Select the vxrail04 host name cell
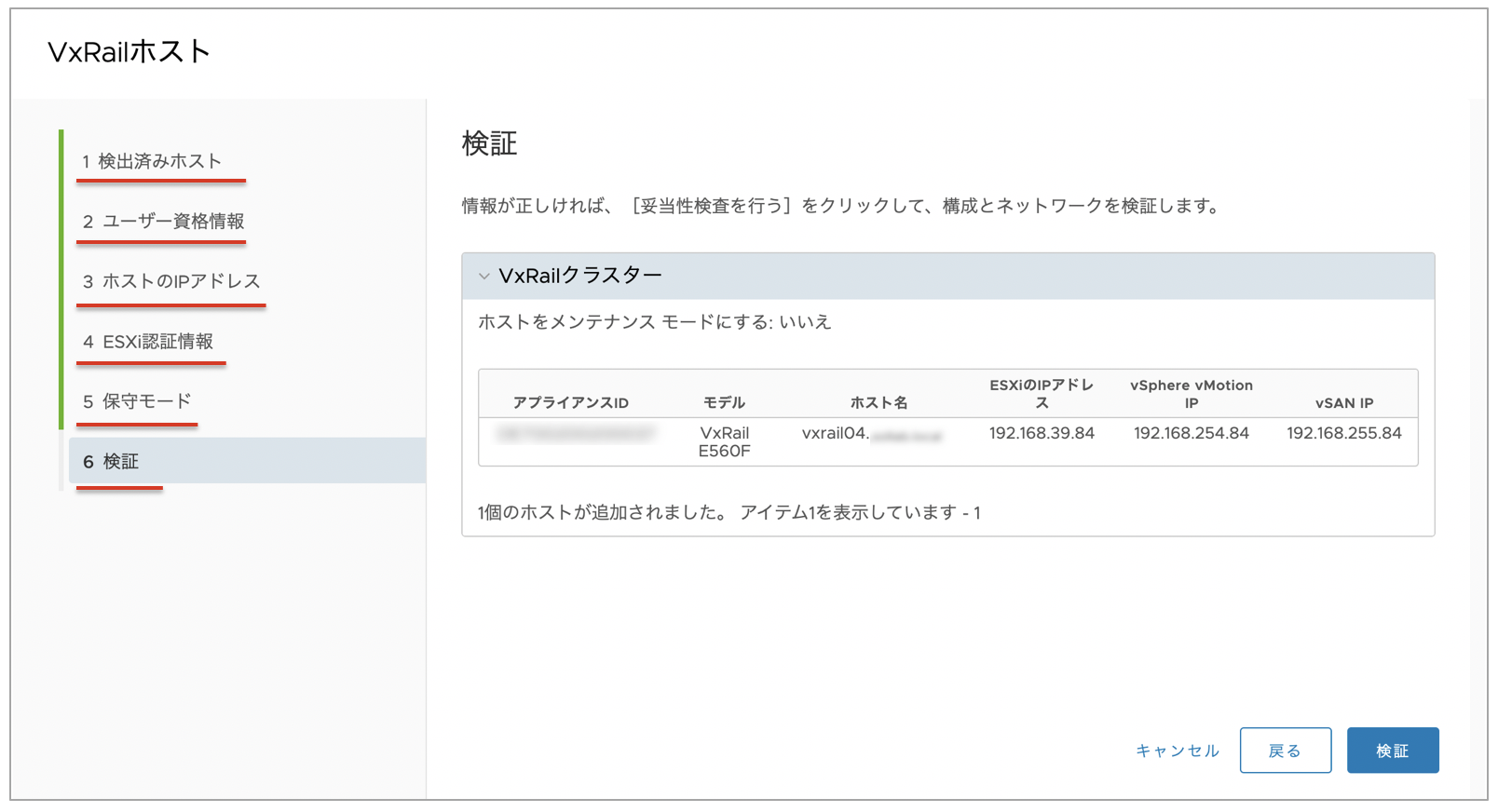 click(872, 434)
